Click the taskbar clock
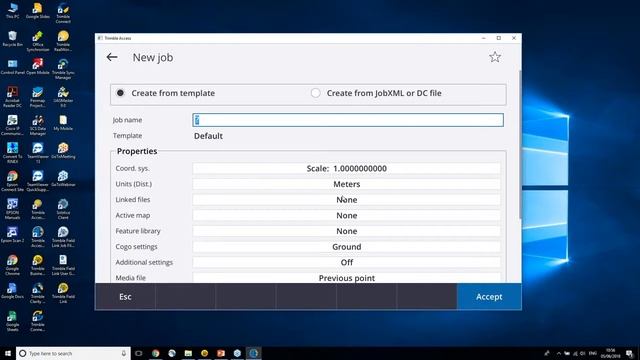Image resolution: width=640 pixels, height=360 pixels. [611, 353]
